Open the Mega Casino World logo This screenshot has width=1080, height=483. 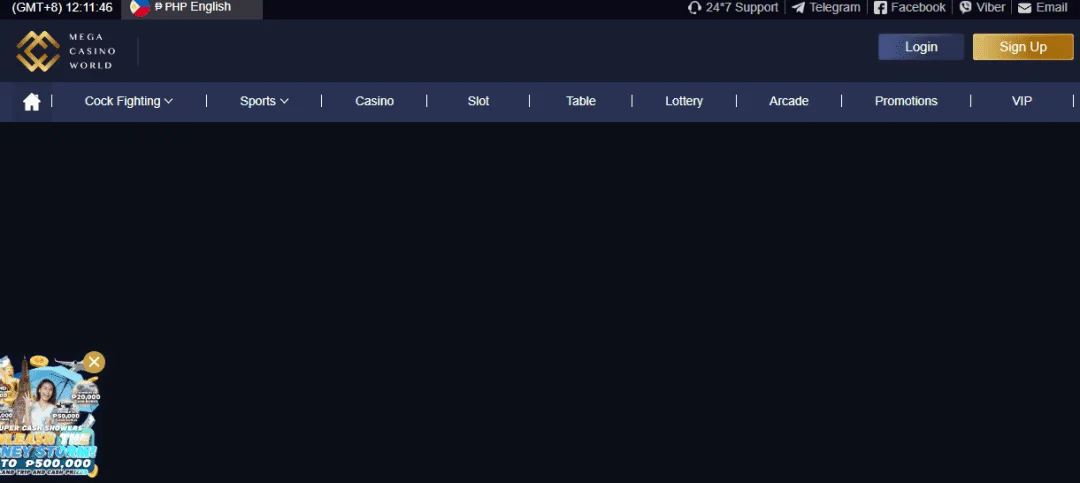coord(66,51)
